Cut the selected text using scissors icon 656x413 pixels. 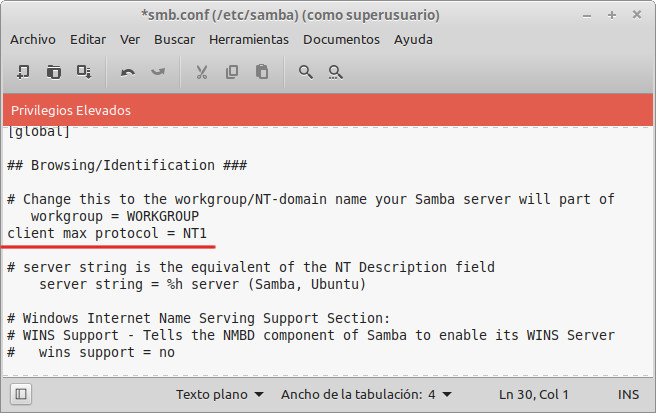(x=202, y=72)
